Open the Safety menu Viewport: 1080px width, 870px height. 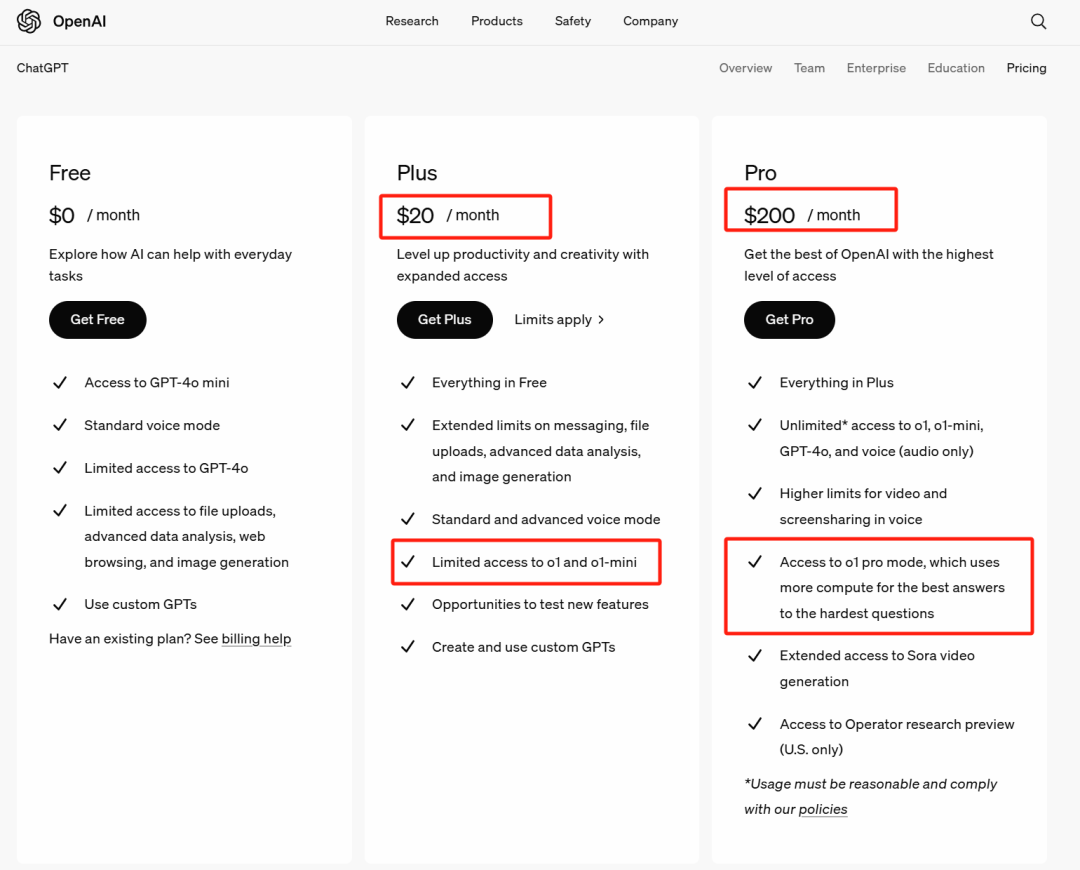point(572,20)
